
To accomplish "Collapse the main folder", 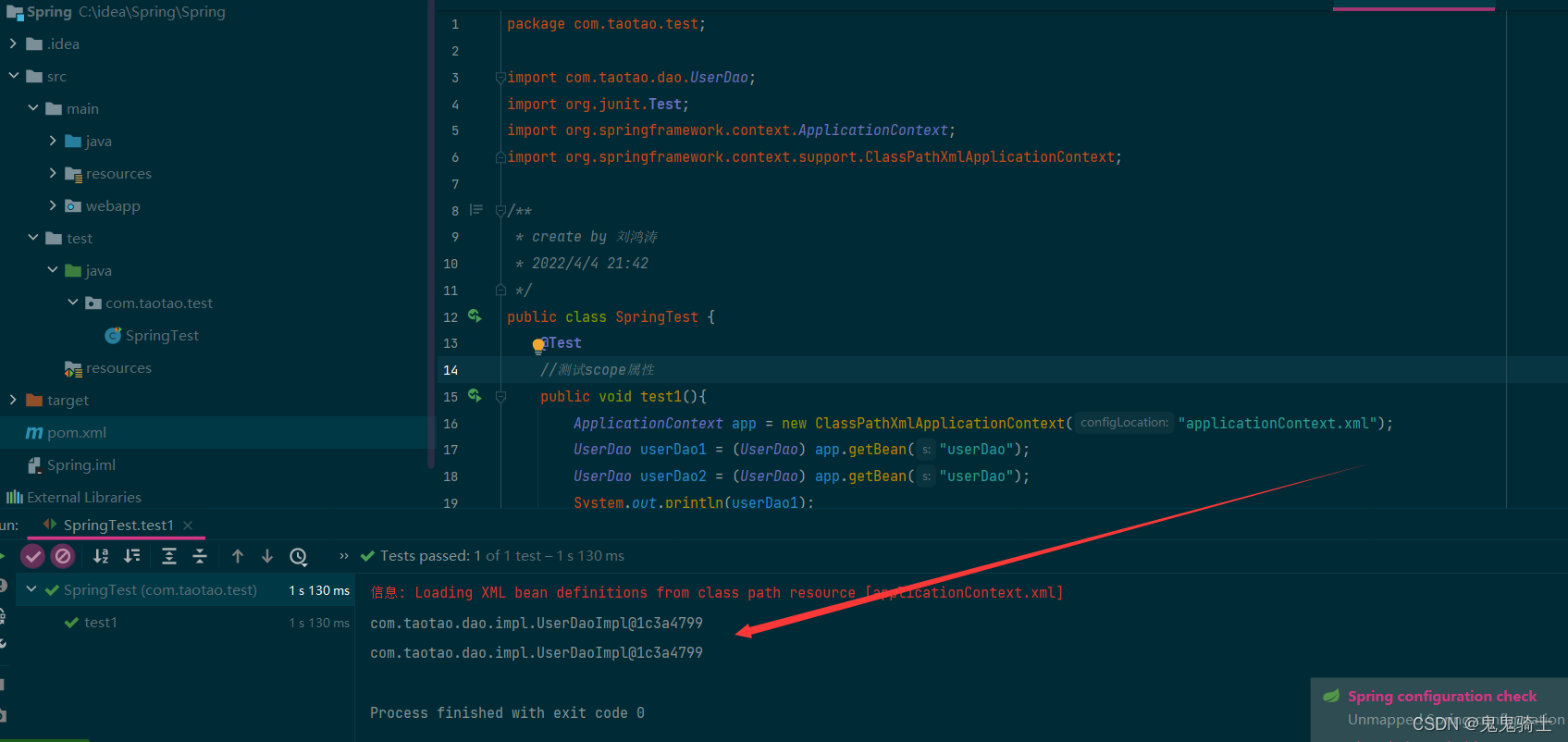I will pos(33,108).
